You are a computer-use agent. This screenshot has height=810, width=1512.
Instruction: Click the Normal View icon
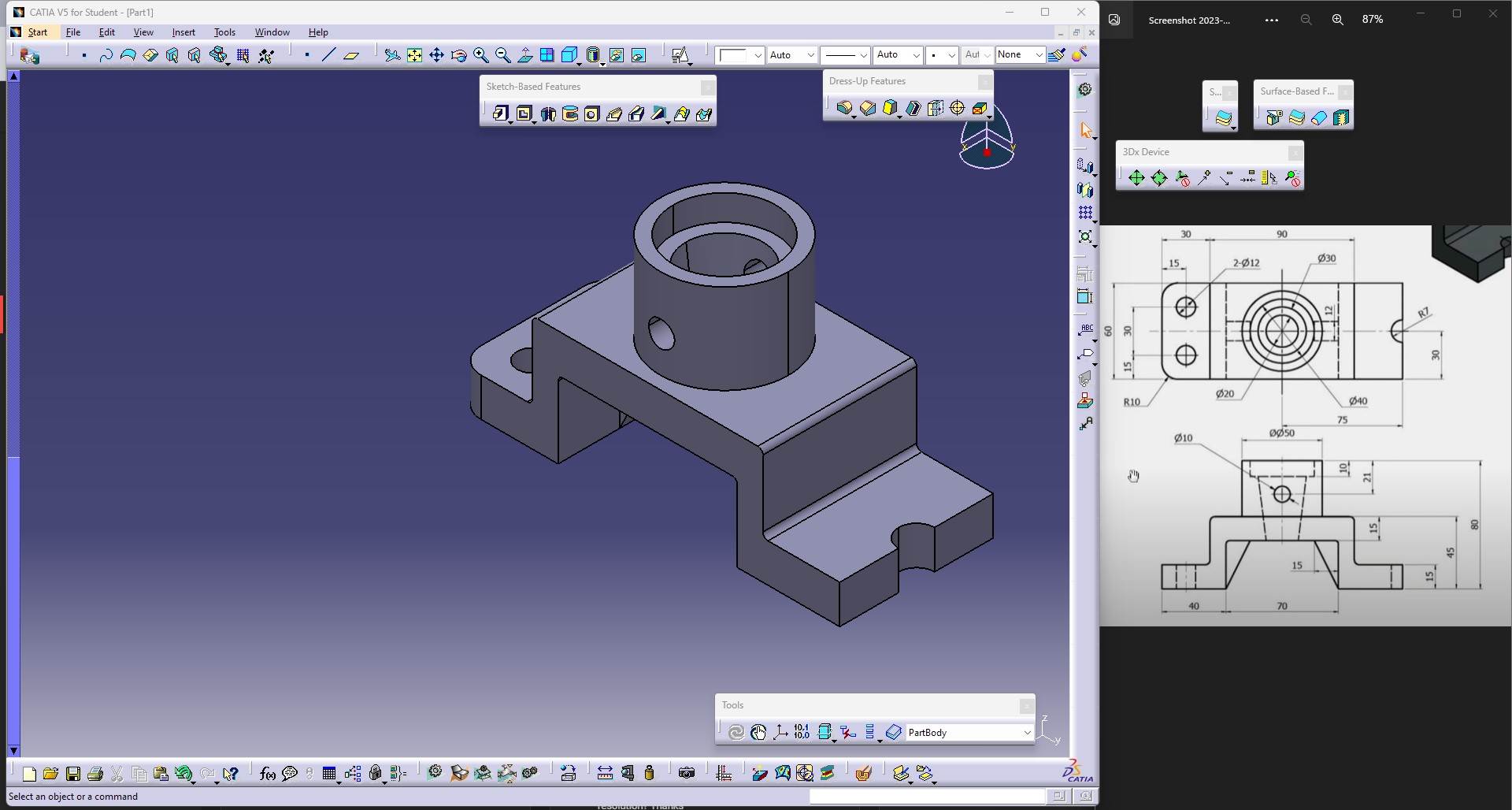click(524, 54)
